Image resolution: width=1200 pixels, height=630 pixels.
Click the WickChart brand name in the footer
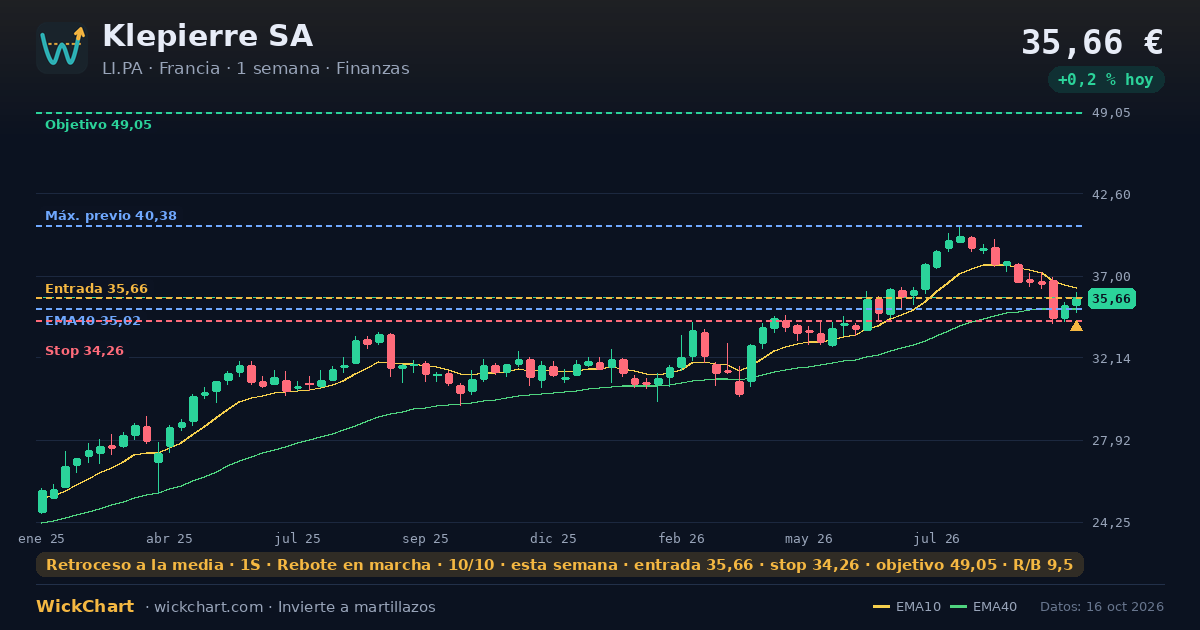point(85,607)
